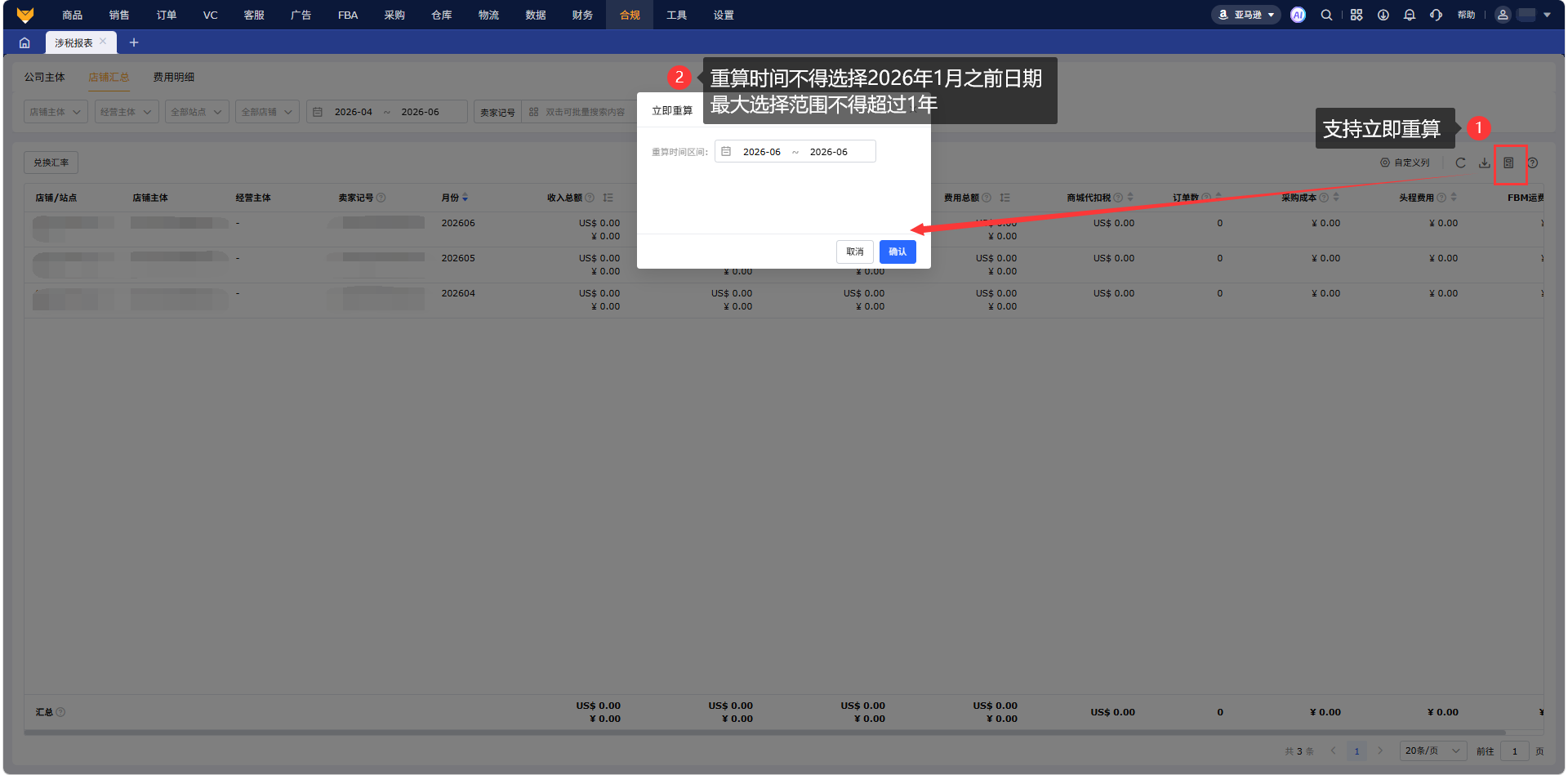Open the 全部站点 filter dropdown
Screen dimensions: 1568x775
[197, 112]
